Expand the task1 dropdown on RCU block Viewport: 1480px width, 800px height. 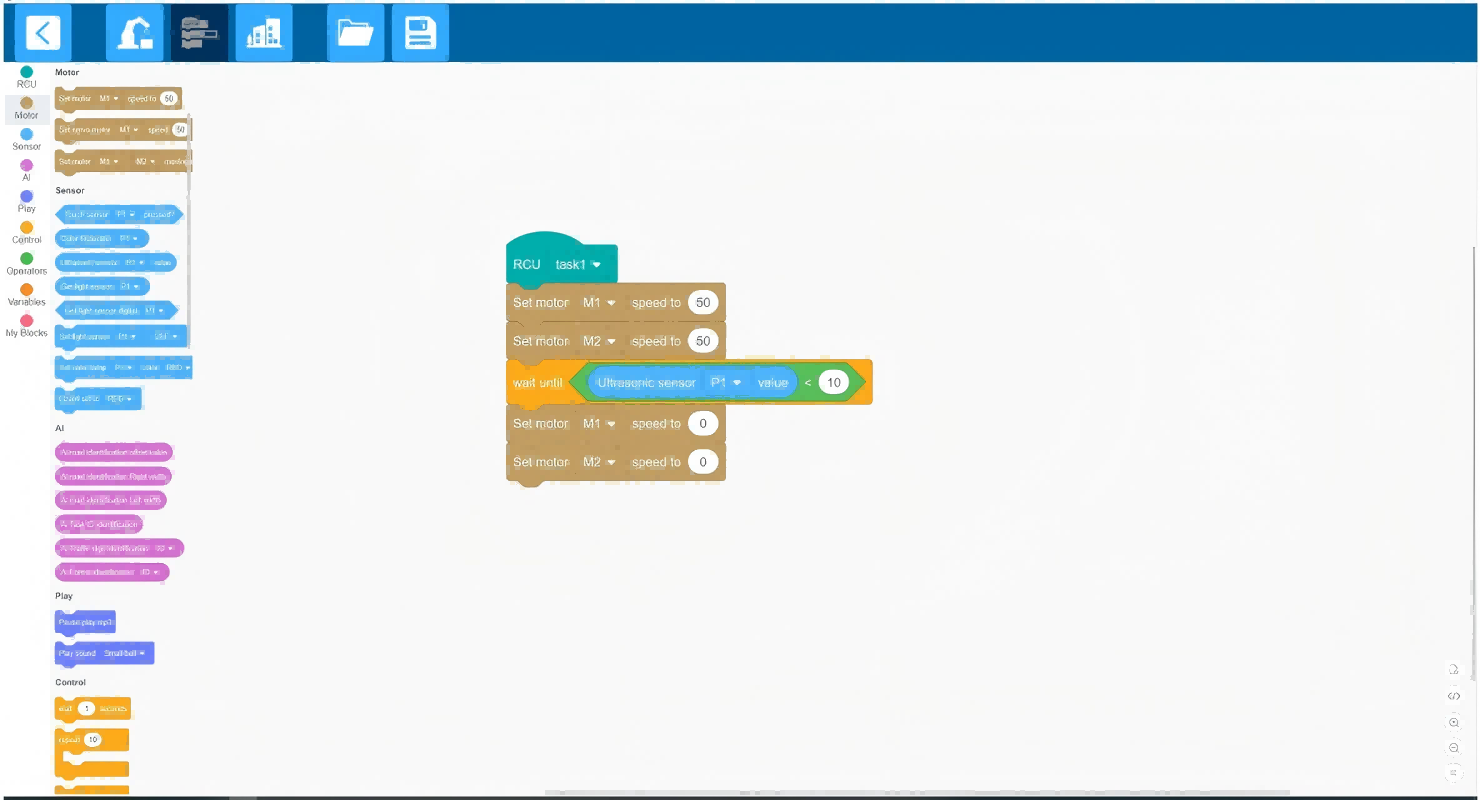tap(596, 265)
